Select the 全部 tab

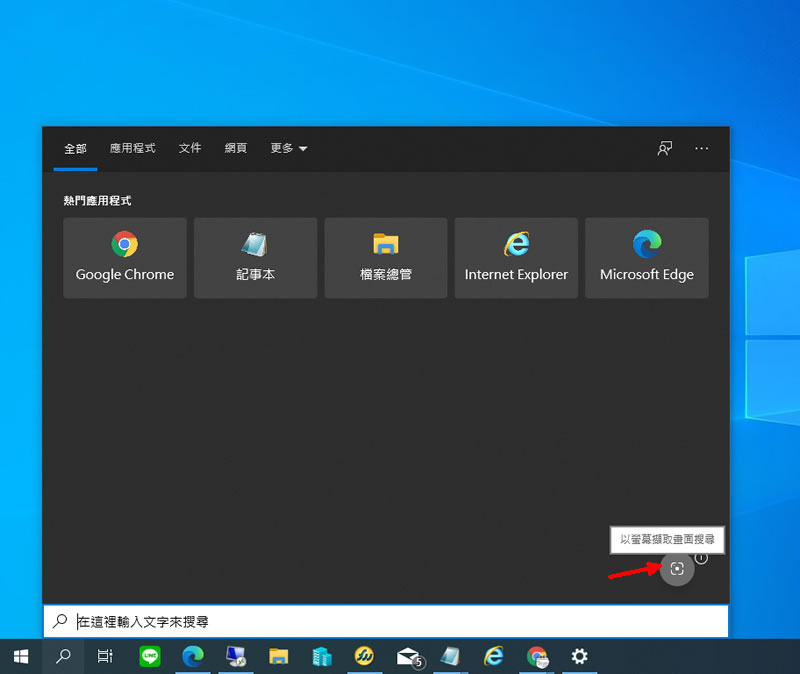(x=76, y=148)
